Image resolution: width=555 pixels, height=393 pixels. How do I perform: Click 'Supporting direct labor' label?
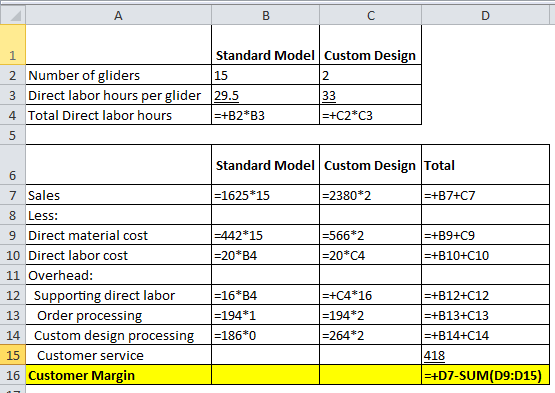click(119, 295)
